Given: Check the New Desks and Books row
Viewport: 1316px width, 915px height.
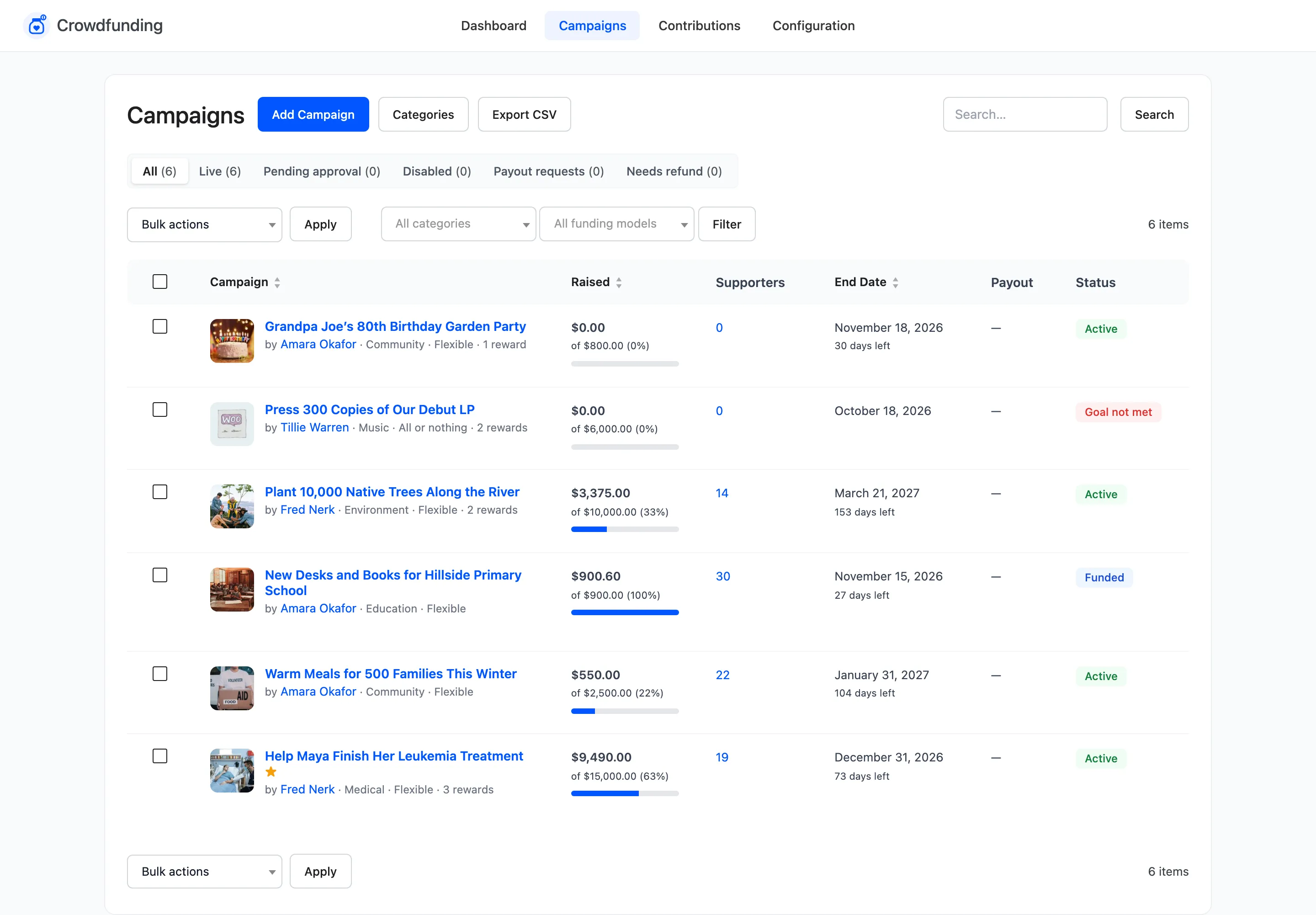Looking at the screenshot, I should click(x=160, y=575).
